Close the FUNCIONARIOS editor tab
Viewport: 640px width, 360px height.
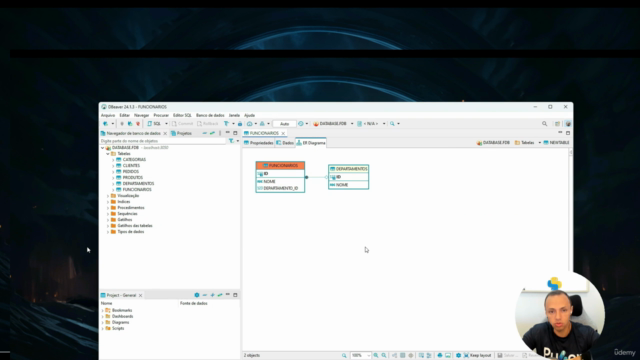(283, 133)
